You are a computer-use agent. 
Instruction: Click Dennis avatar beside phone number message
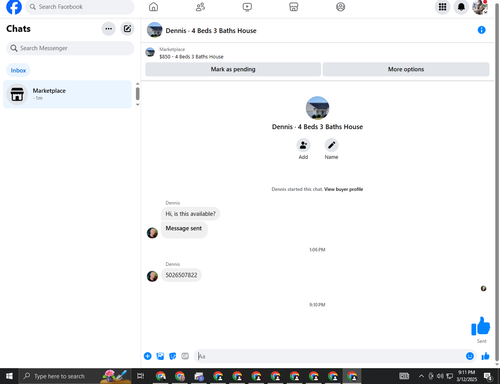pos(152,276)
